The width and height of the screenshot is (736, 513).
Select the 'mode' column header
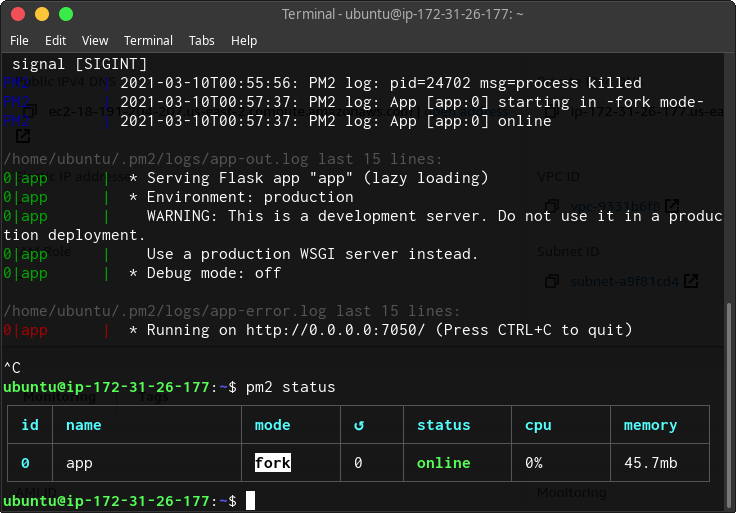[x=272, y=425]
